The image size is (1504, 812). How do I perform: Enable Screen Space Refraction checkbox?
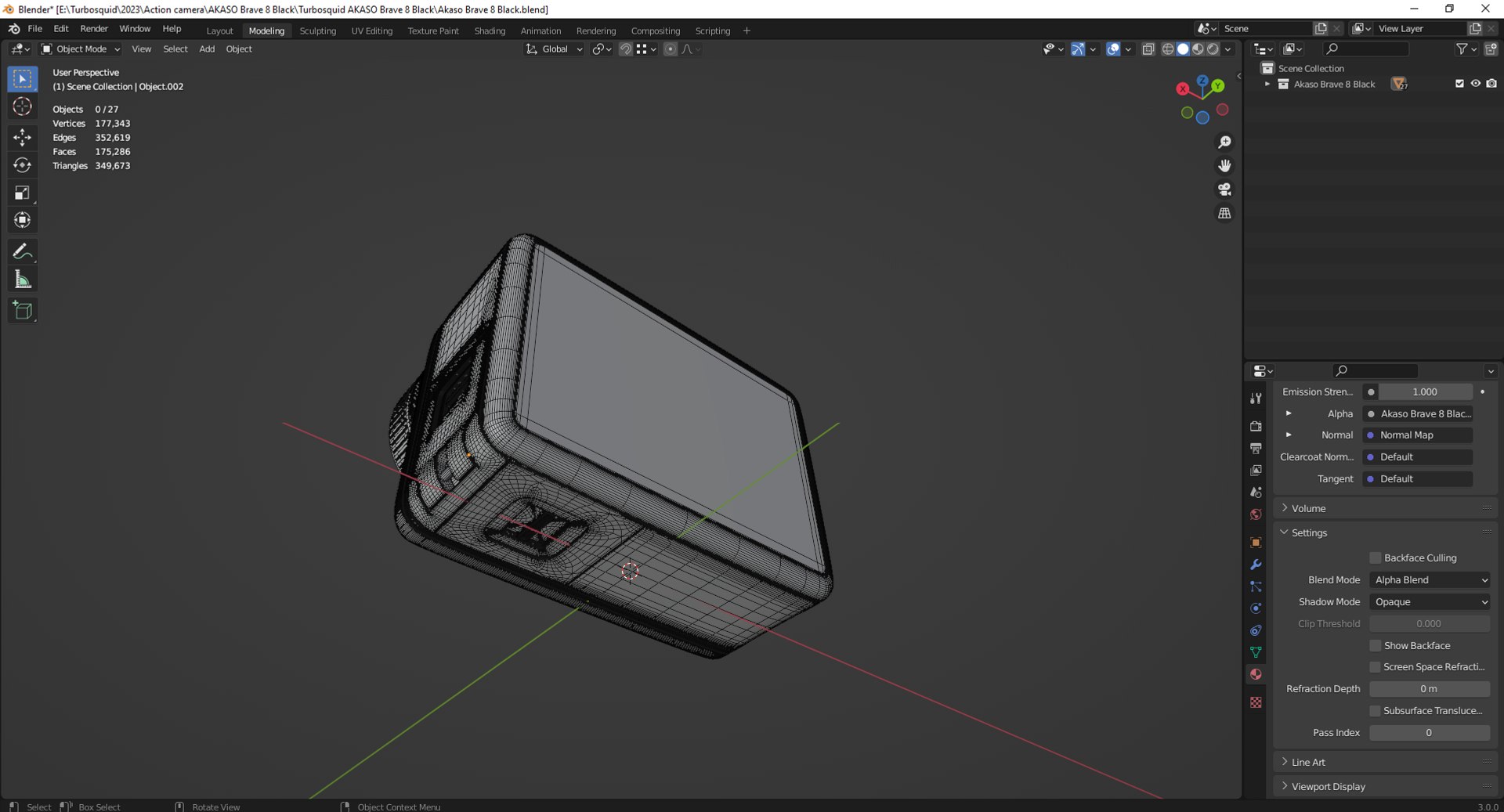click(x=1375, y=666)
